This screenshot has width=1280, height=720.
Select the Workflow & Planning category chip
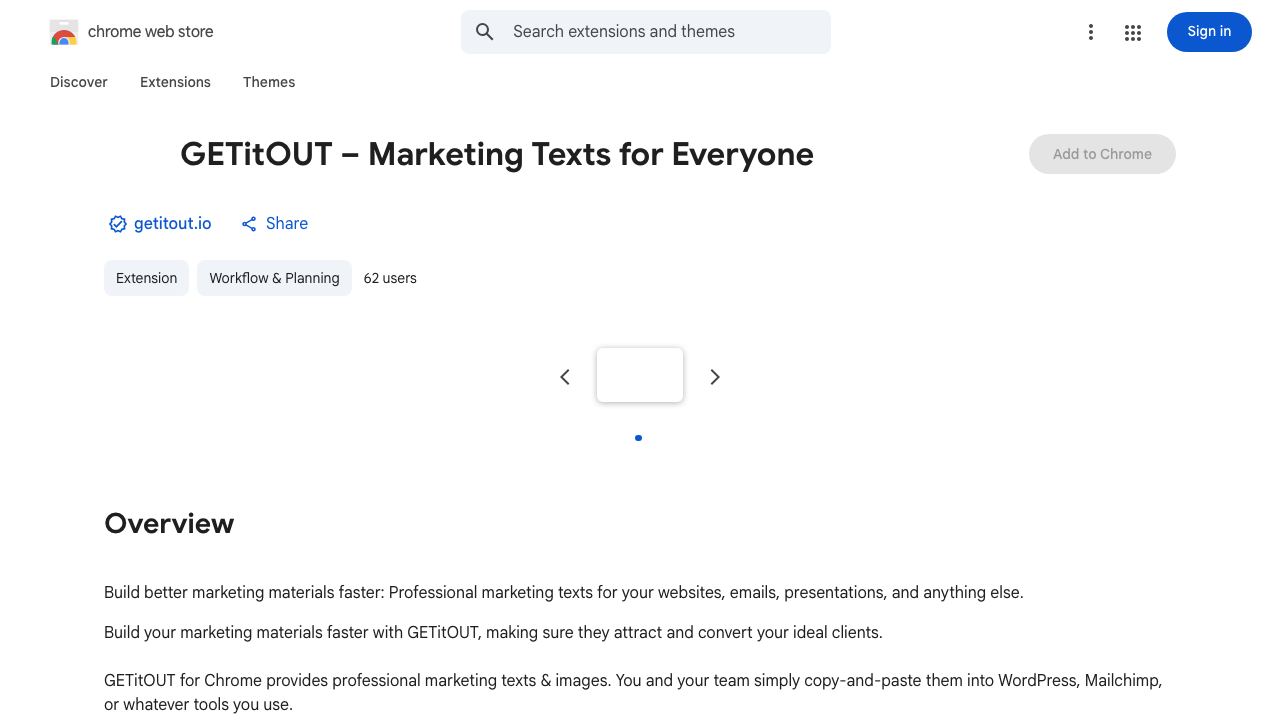(274, 278)
